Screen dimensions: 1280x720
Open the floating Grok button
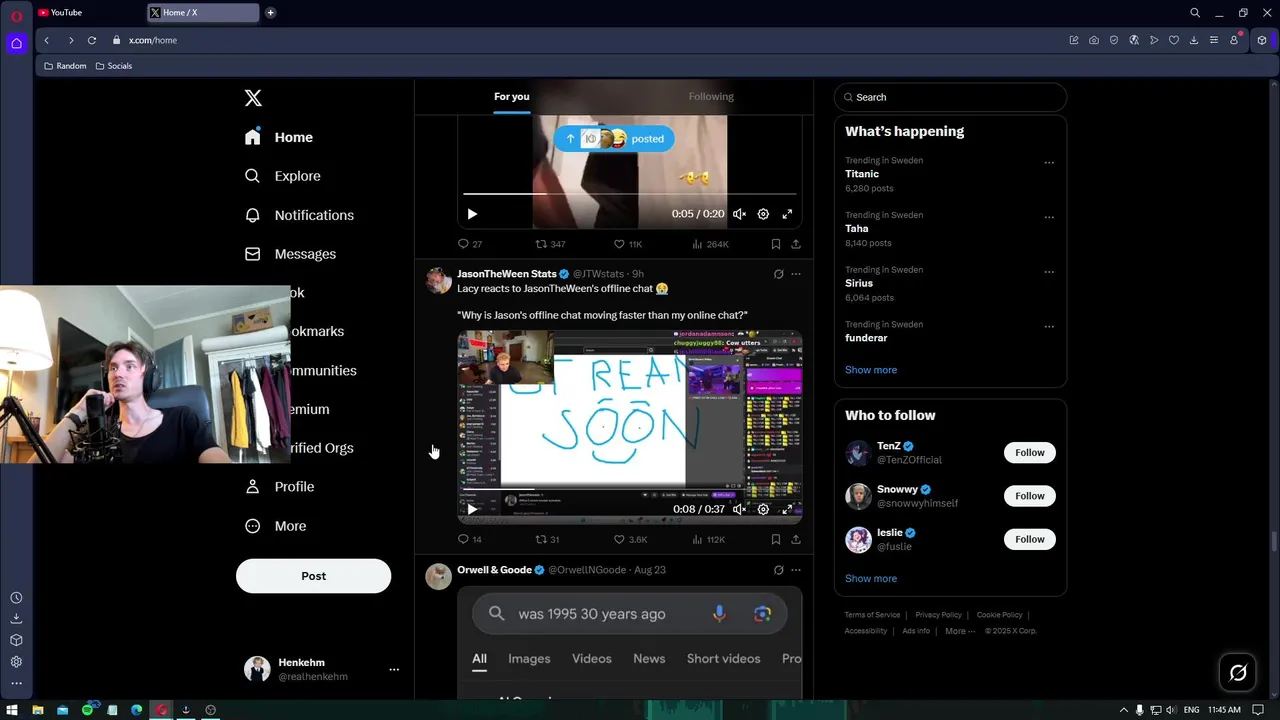(x=1238, y=673)
